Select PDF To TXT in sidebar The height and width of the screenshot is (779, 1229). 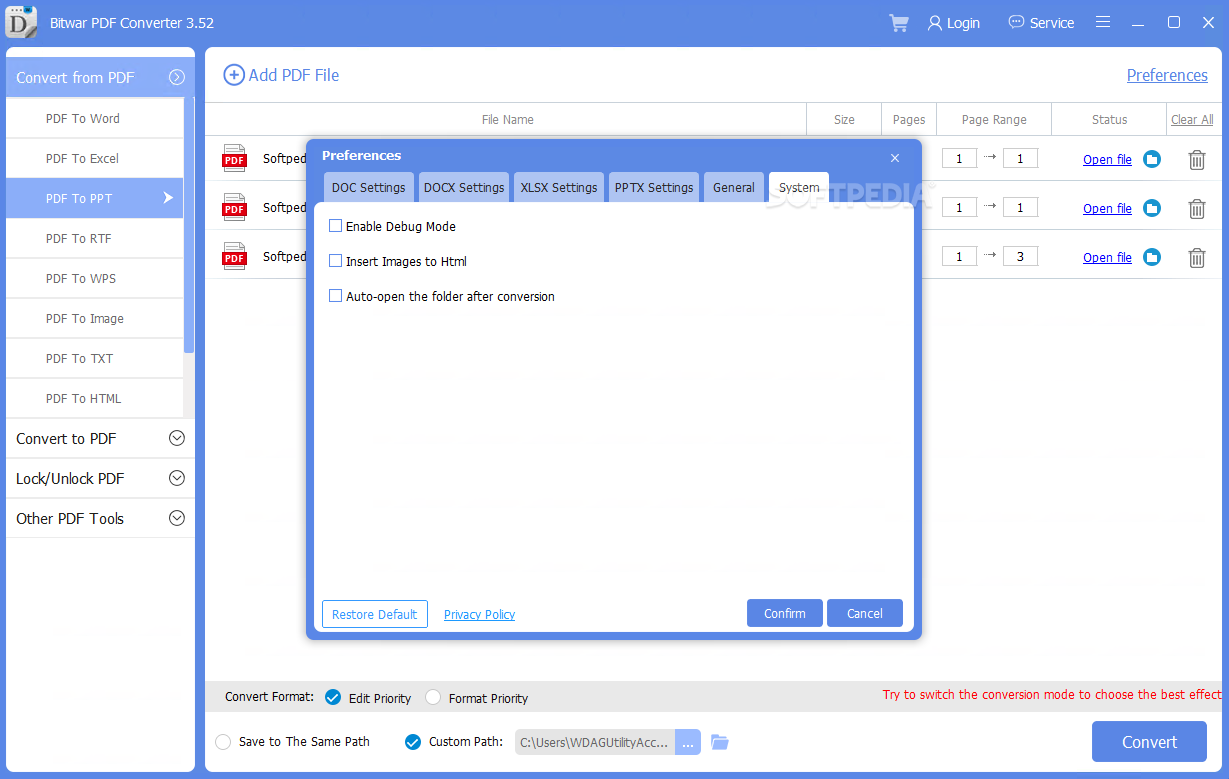pos(94,358)
